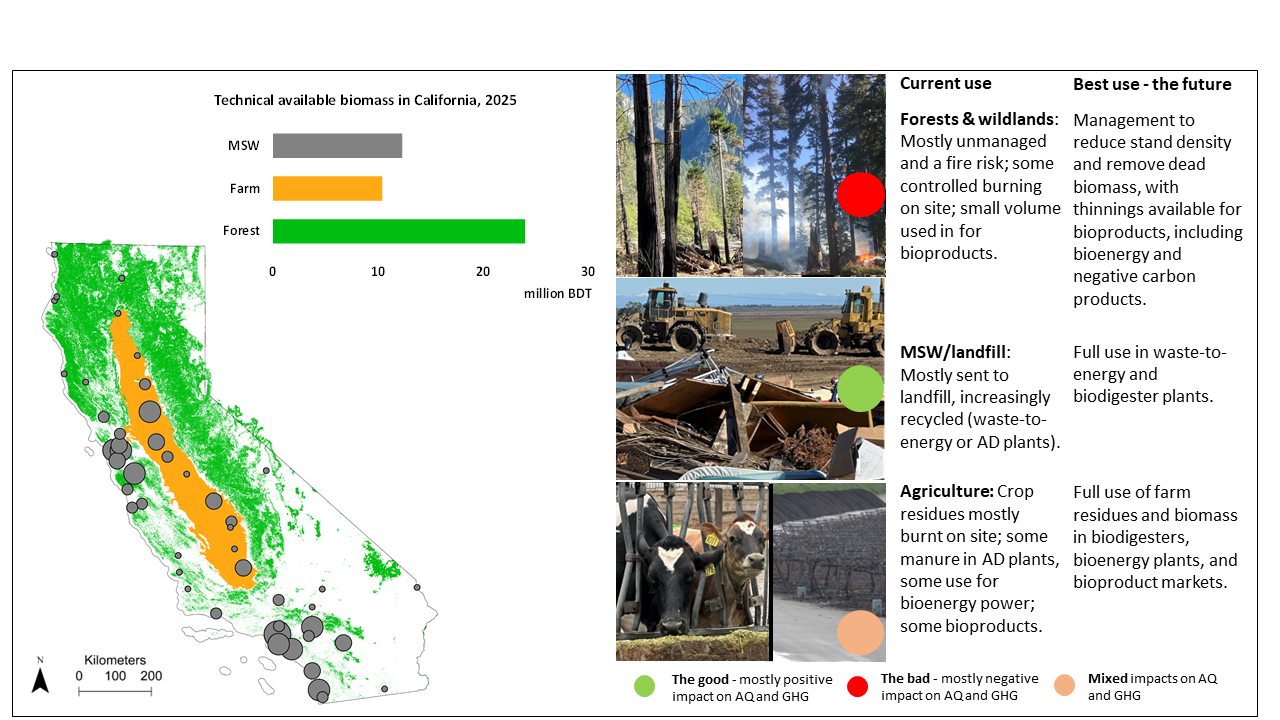
Task: Select the peach legend dot beside 'Mixed'
Action: 1064,686
